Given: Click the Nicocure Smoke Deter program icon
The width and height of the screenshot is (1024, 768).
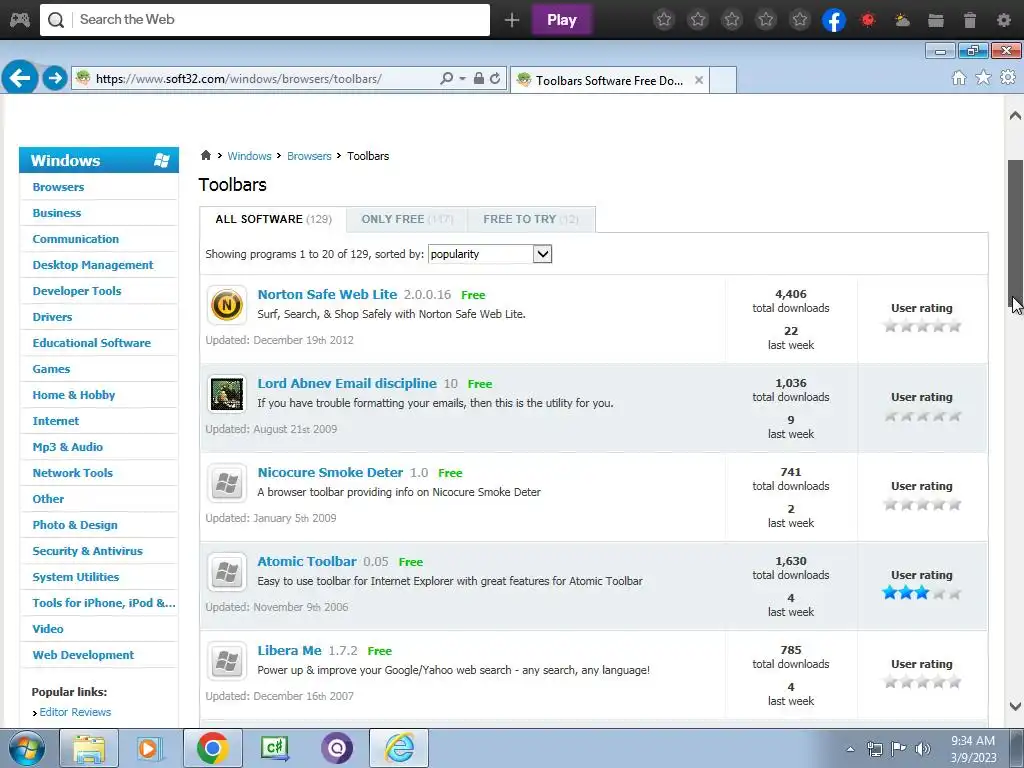Looking at the screenshot, I should pos(227,483).
